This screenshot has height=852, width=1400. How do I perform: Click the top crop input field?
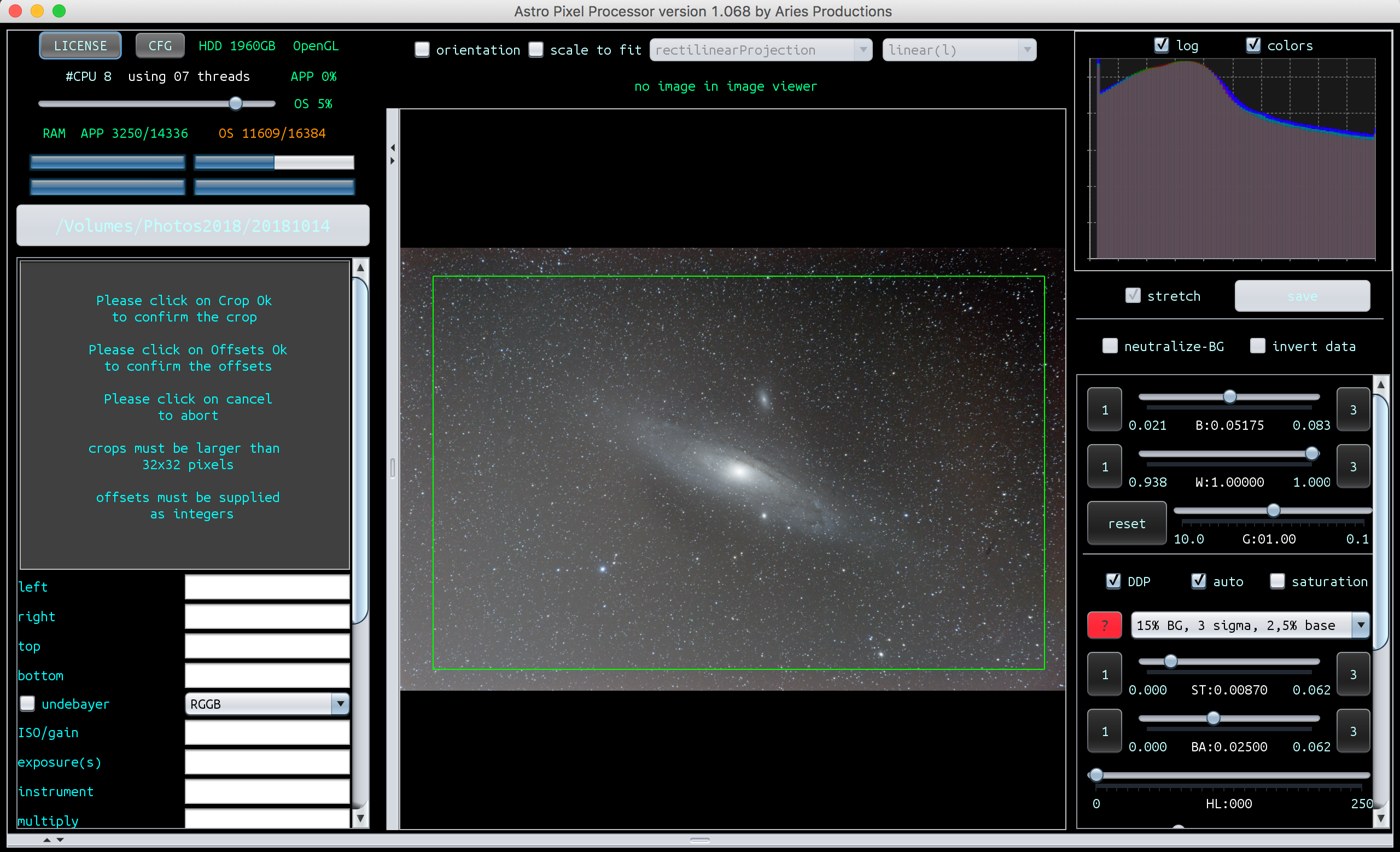(x=267, y=646)
